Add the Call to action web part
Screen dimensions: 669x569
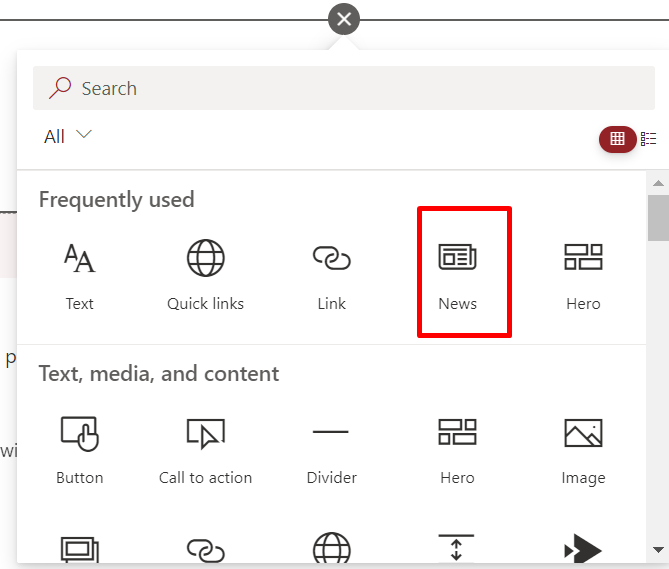point(205,450)
